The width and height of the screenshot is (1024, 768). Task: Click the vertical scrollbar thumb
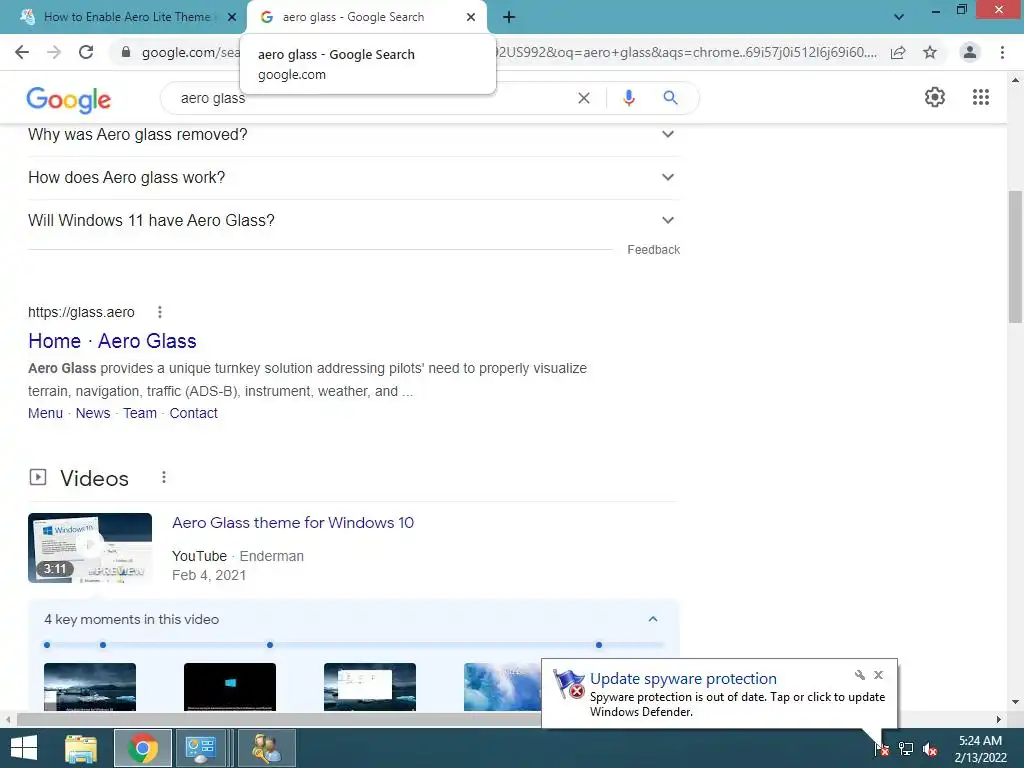click(x=1015, y=257)
